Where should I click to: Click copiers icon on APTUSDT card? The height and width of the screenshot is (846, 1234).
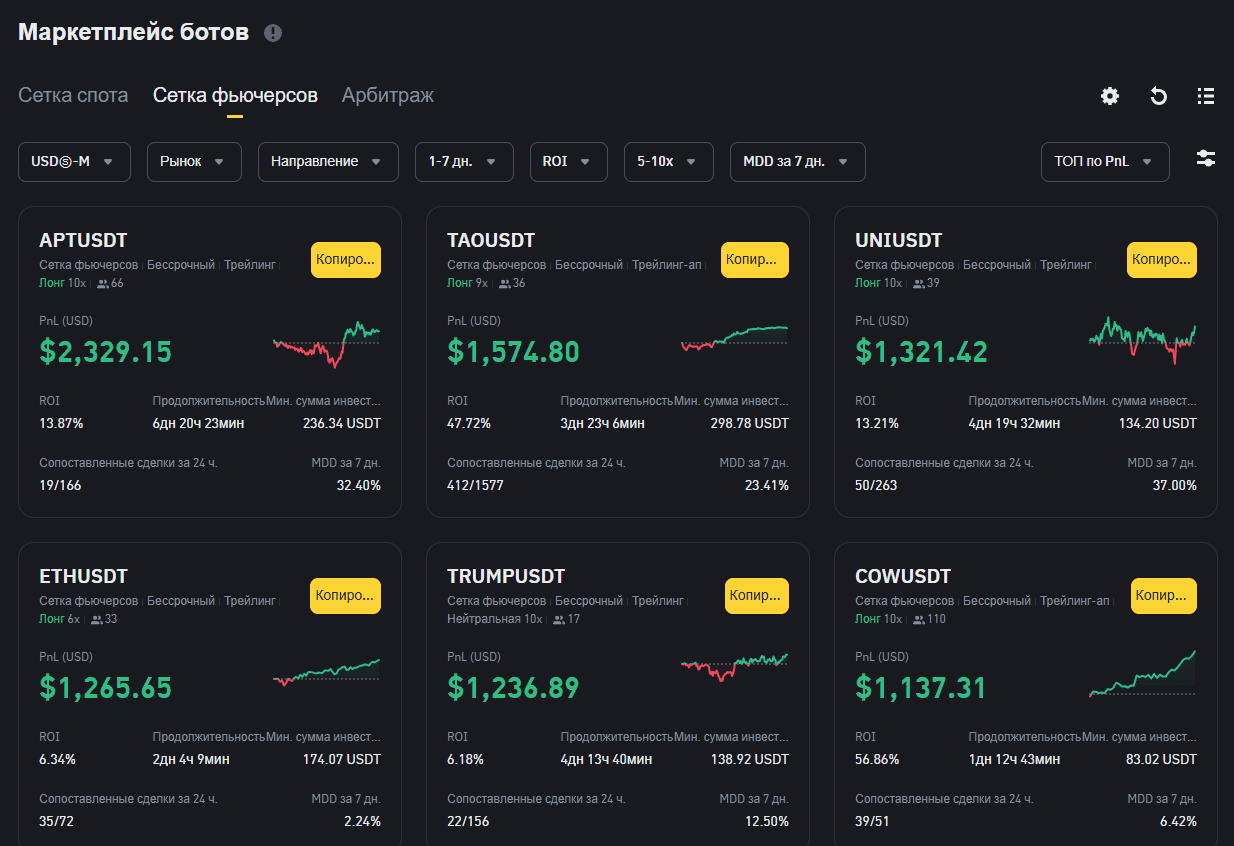coord(103,284)
